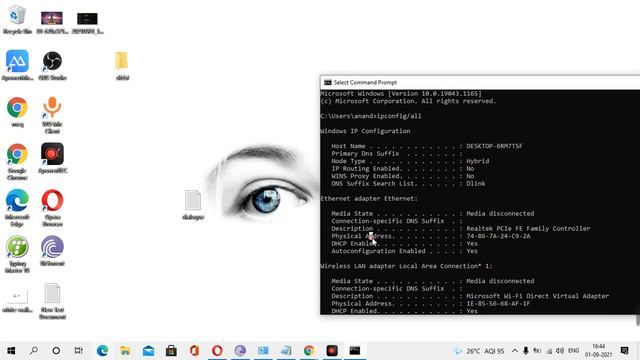Click the host name DESKTOP-6RM7TSF
640x360 pixels.
[494, 146]
